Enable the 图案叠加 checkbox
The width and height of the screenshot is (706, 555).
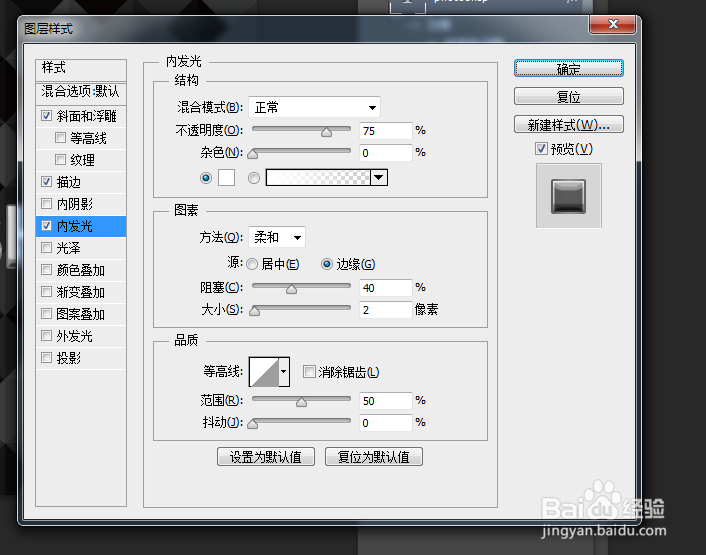coord(46,314)
